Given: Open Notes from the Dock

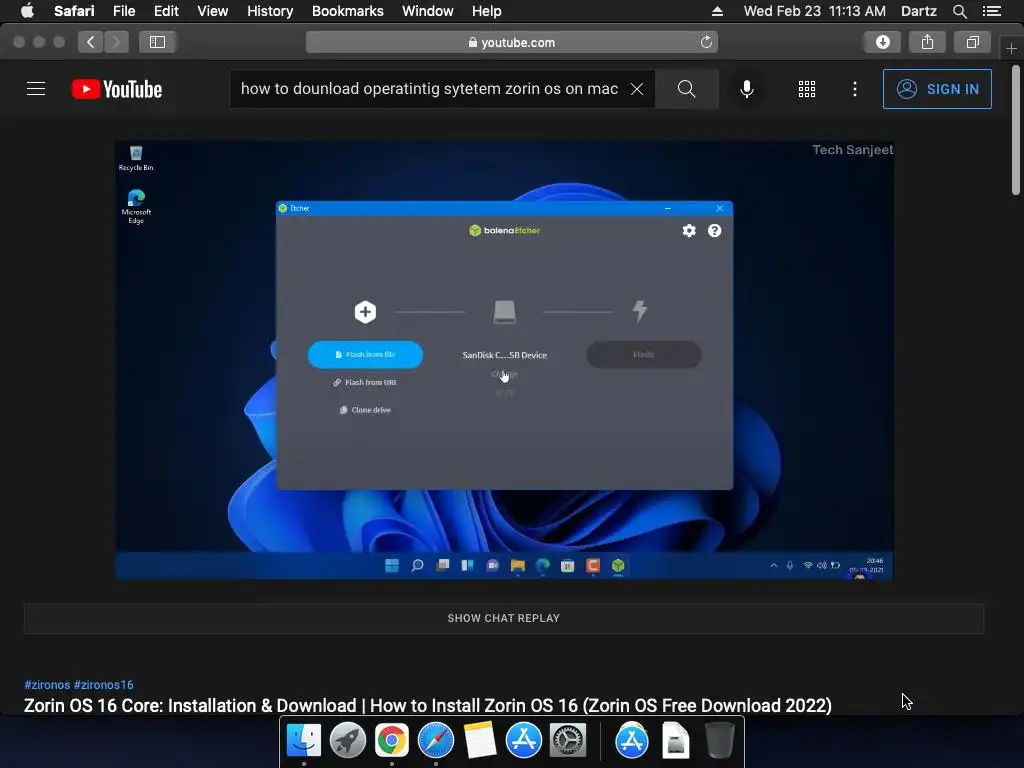Looking at the screenshot, I should point(479,741).
